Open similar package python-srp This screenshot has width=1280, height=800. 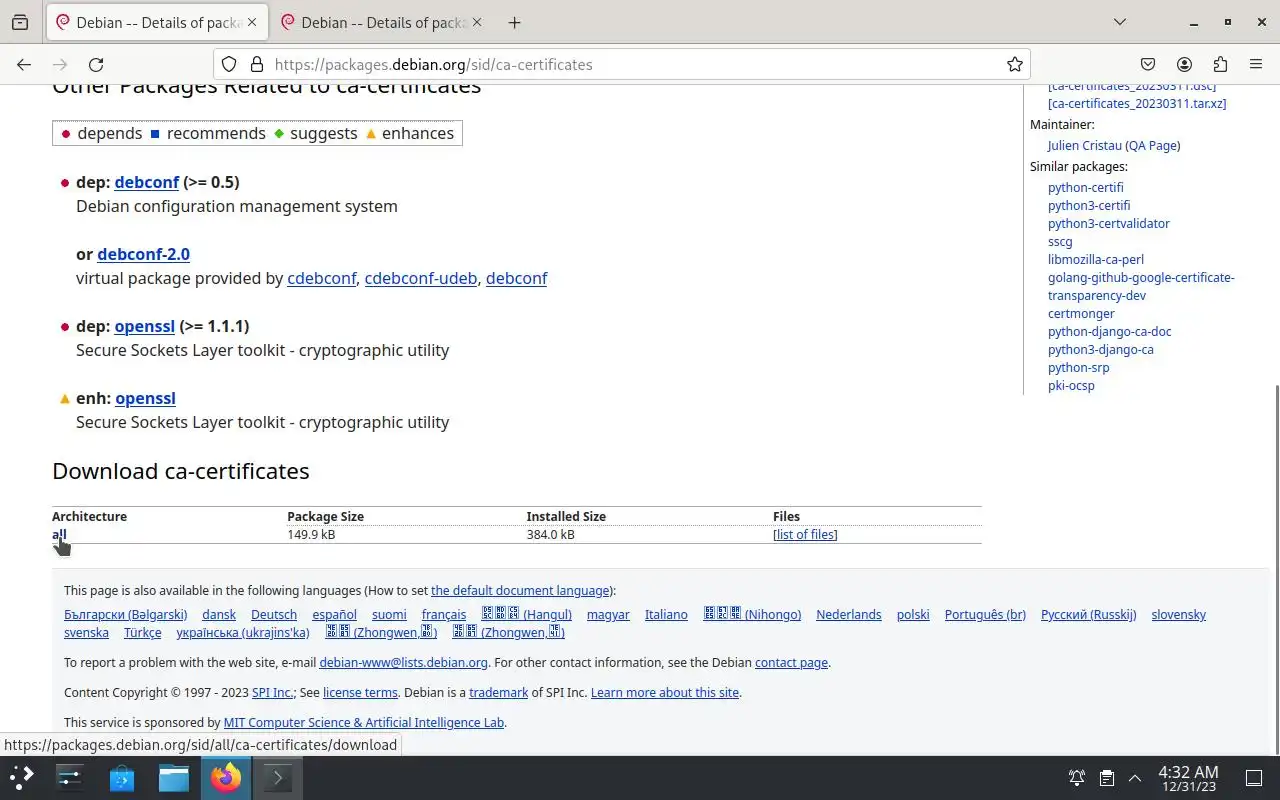(x=1078, y=367)
